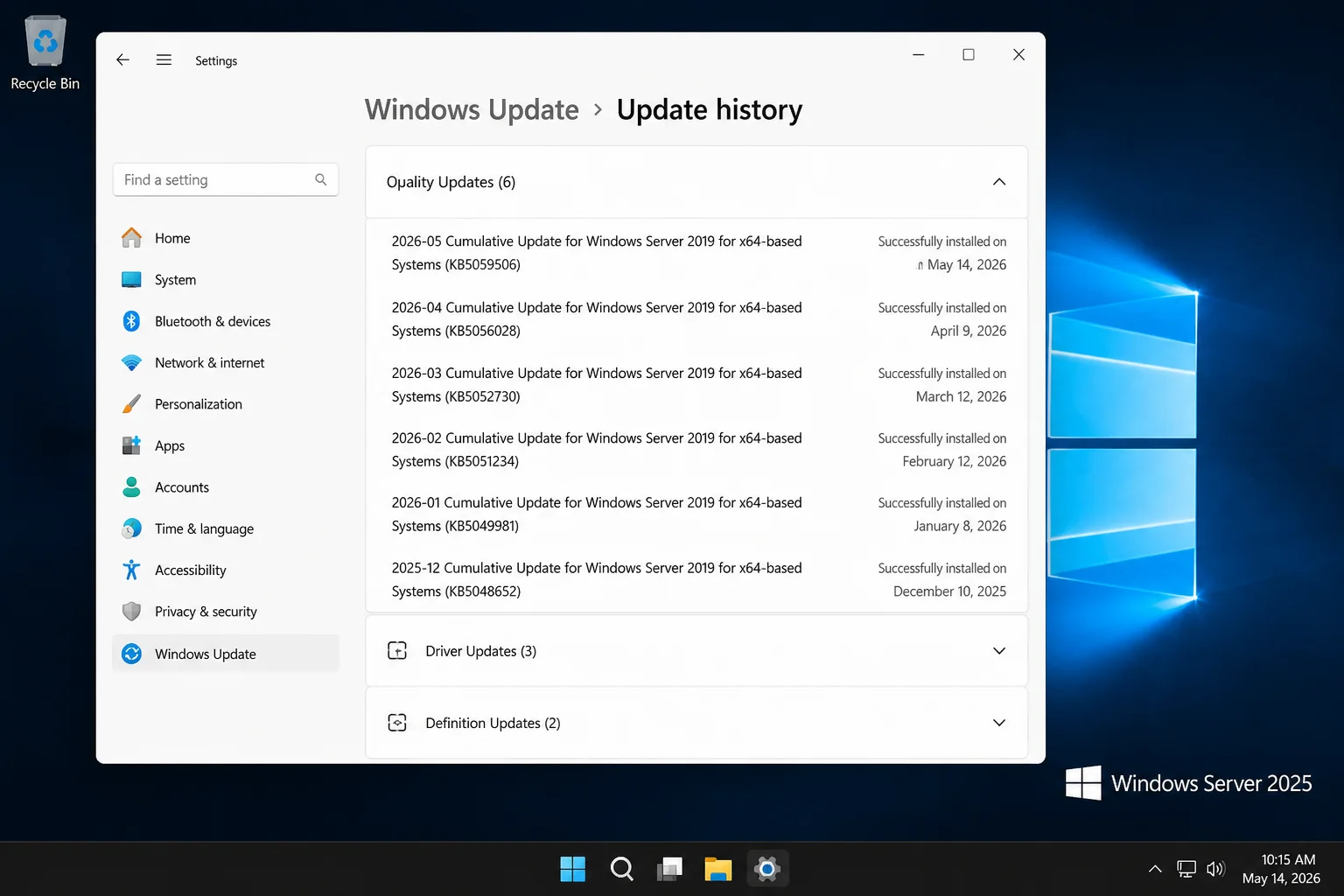Click Settings gear on taskbar
1344x896 pixels.
[x=767, y=869]
